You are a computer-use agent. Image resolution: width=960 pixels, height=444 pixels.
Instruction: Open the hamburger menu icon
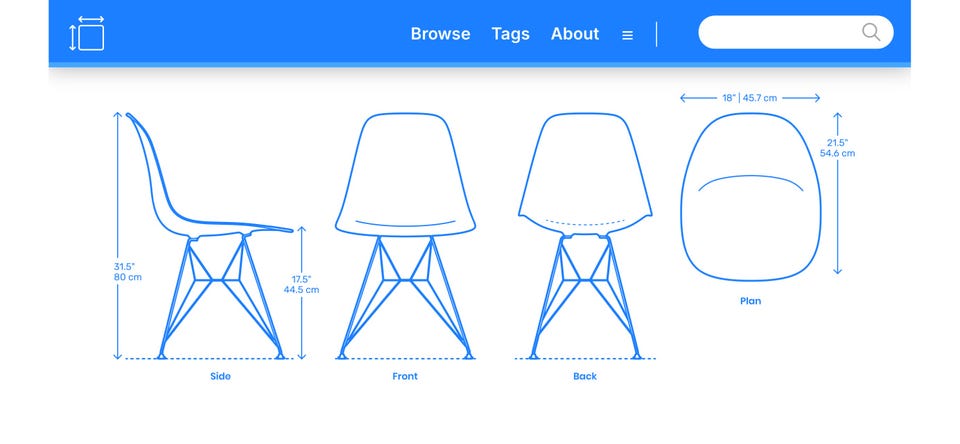click(627, 36)
